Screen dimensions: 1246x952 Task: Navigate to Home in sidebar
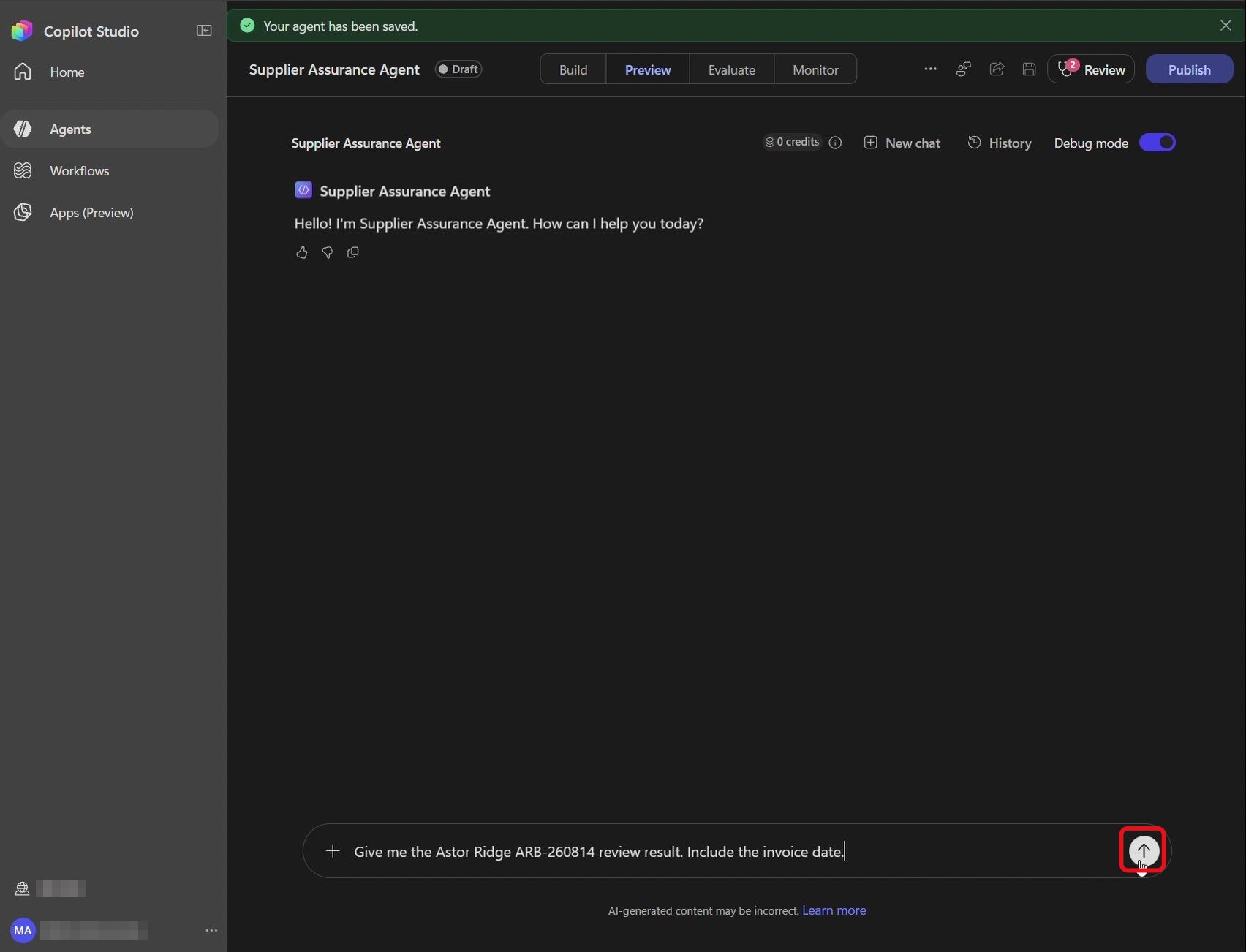click(x=110, y=72)
